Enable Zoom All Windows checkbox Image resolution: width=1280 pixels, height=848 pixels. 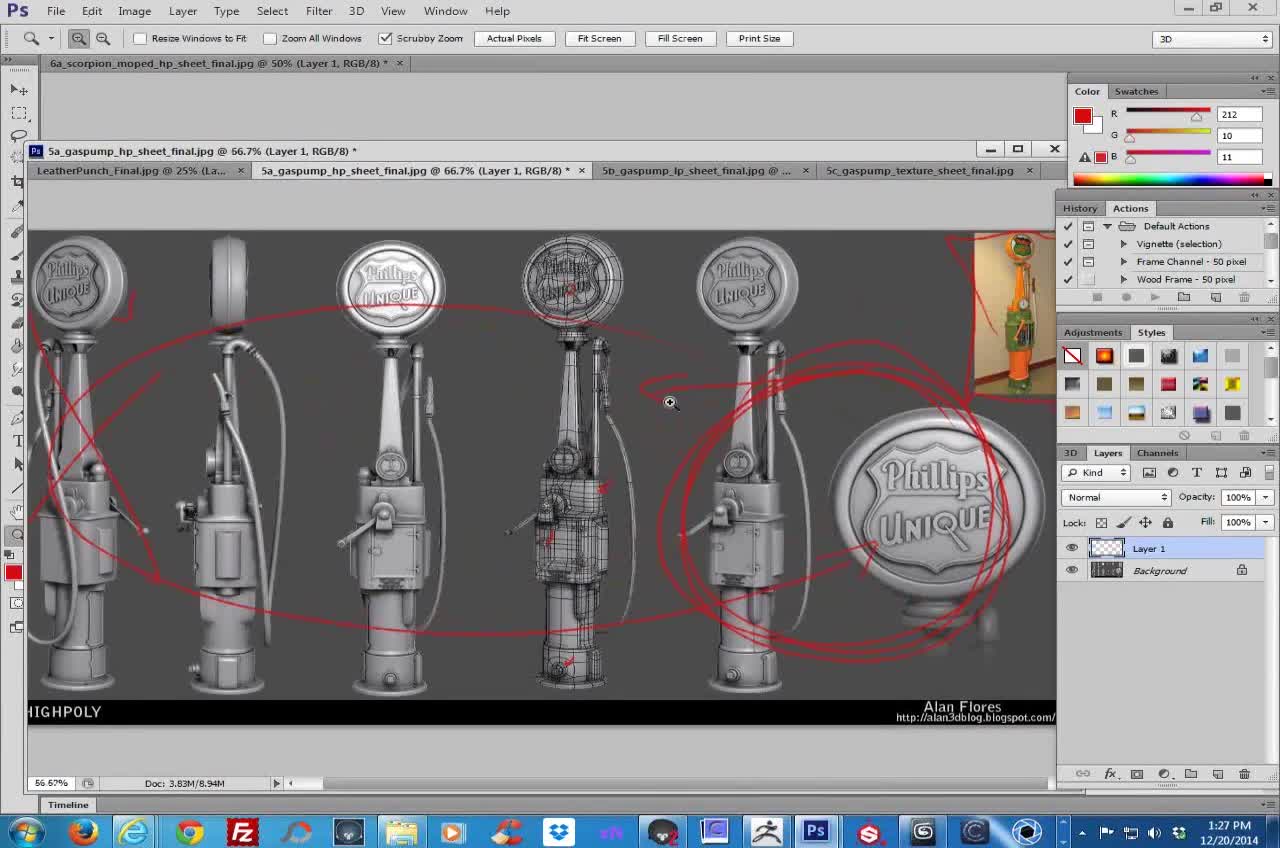(270, 38)
